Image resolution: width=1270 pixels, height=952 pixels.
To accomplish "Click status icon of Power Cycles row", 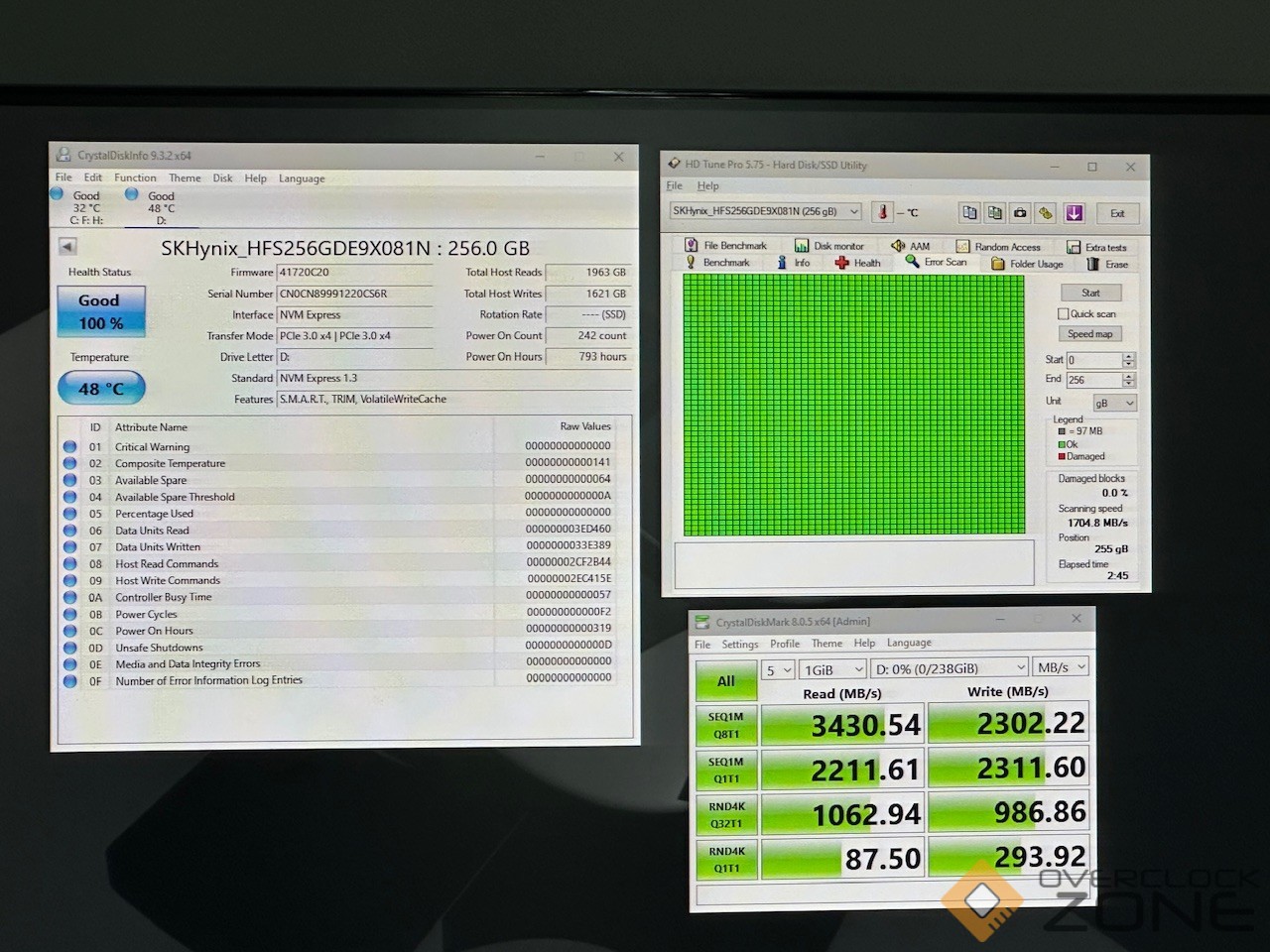I will [x=69, y=614].
